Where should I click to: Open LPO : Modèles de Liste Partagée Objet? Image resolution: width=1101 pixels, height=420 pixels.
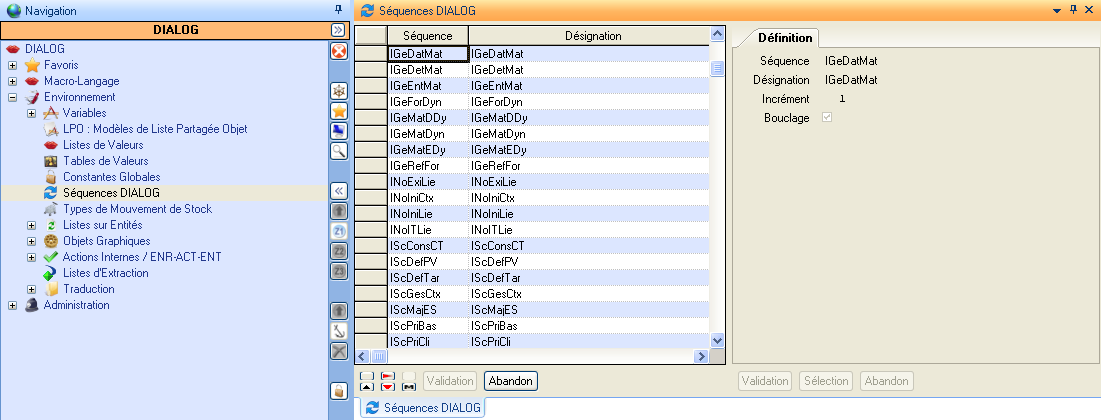coord(155,129)
